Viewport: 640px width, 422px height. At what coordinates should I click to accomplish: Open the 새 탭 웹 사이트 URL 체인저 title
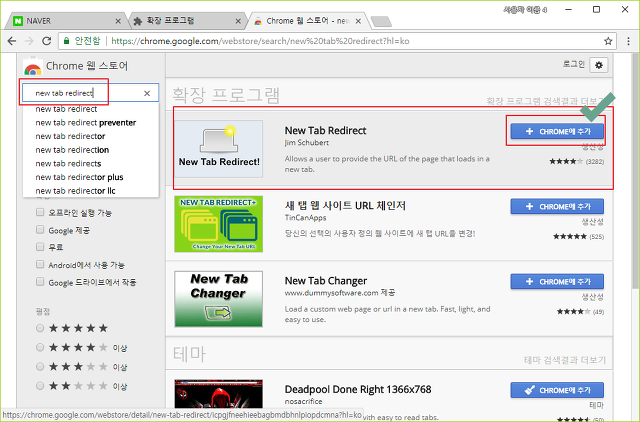(x=345, y=205)
